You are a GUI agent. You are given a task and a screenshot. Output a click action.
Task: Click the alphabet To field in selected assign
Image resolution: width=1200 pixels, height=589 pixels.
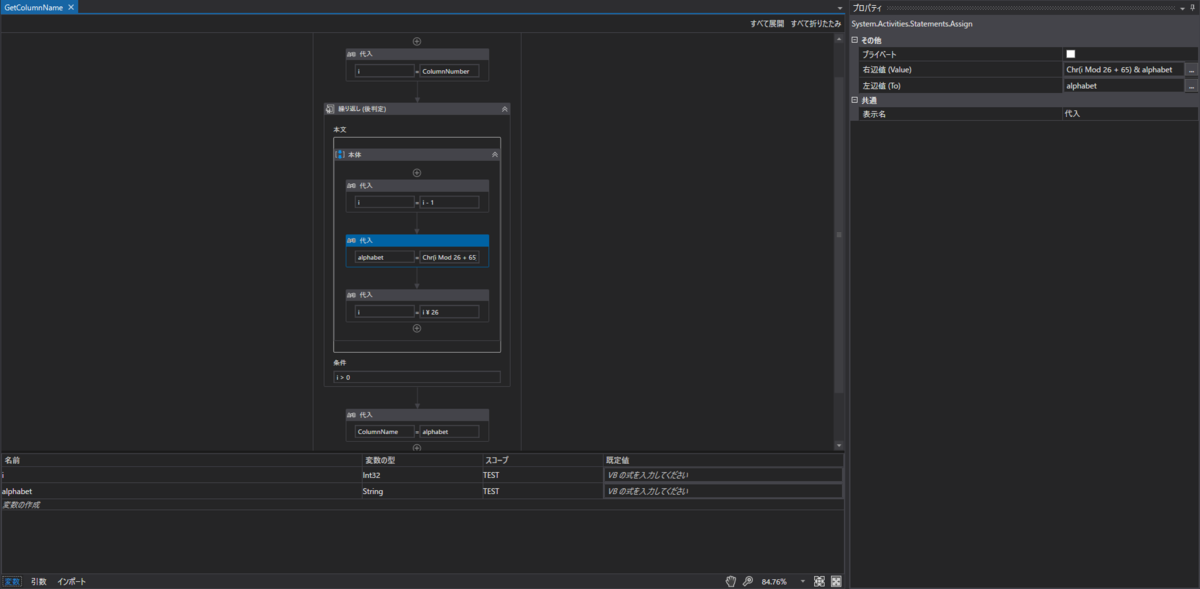pos(384,257)
